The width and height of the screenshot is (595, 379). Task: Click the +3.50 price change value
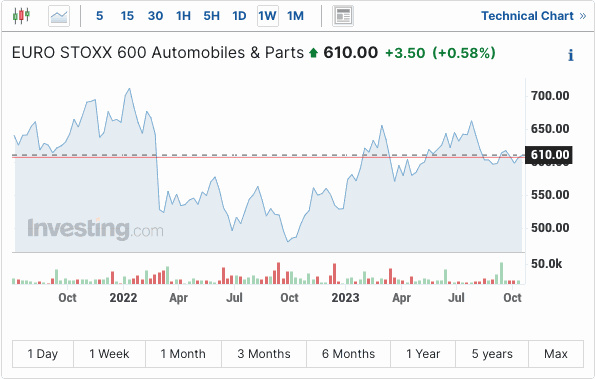coord(405,53)
